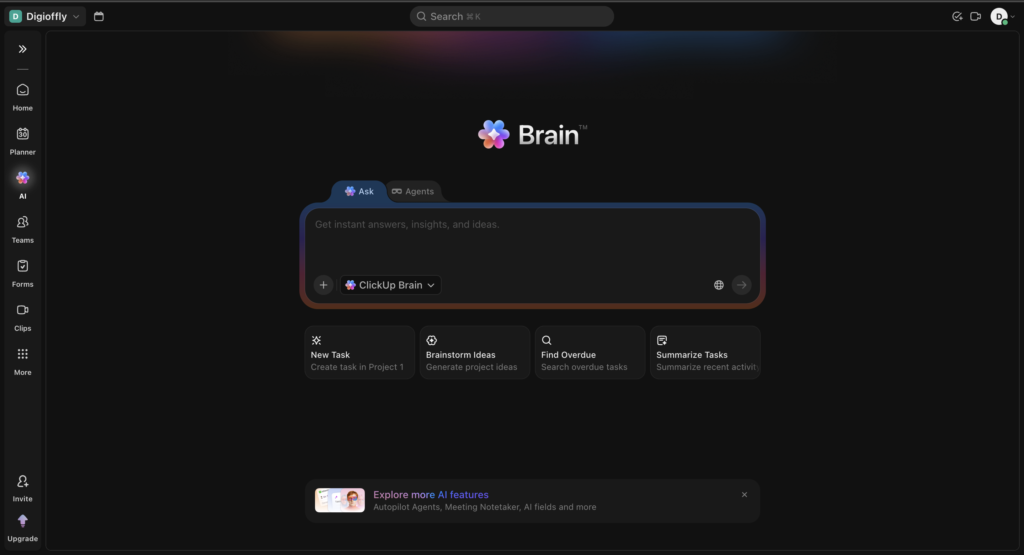Image resolution: width=1024 pixels, height=555 pixels.
Task: Click the plus attach button in prompt
Action: (x=323, y=285)
